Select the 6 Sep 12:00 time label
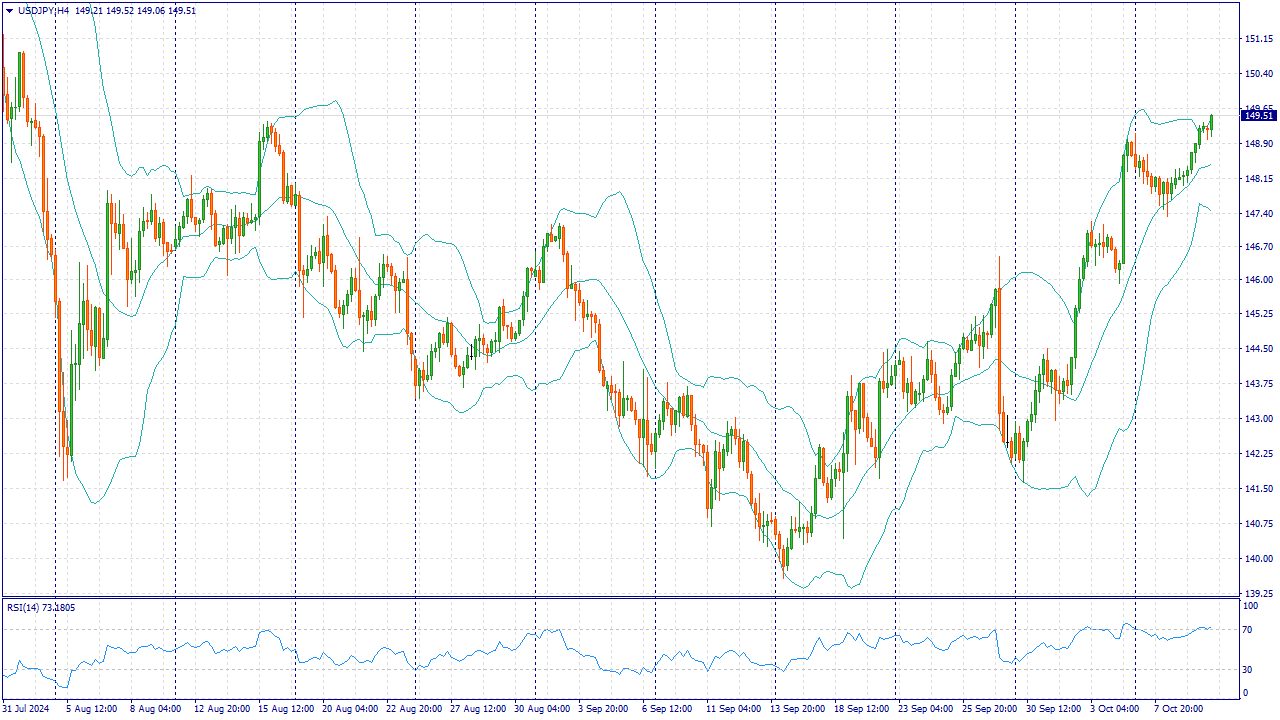 (667, 709)
